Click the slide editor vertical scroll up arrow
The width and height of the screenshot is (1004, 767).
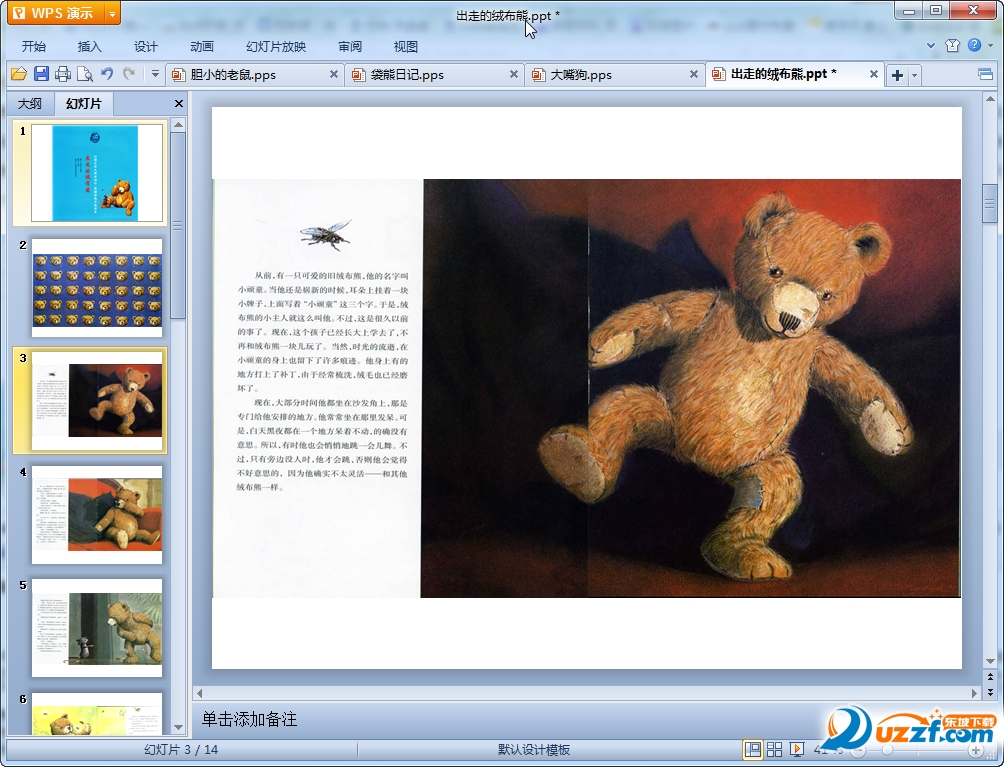tap(990, 99)
